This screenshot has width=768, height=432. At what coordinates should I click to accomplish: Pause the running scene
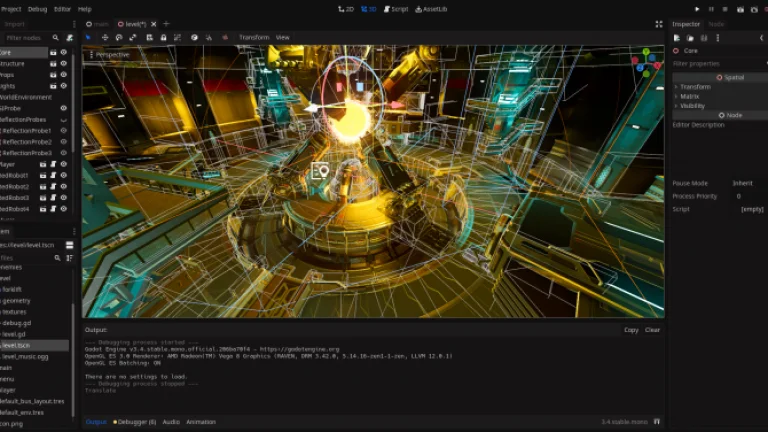711,9
